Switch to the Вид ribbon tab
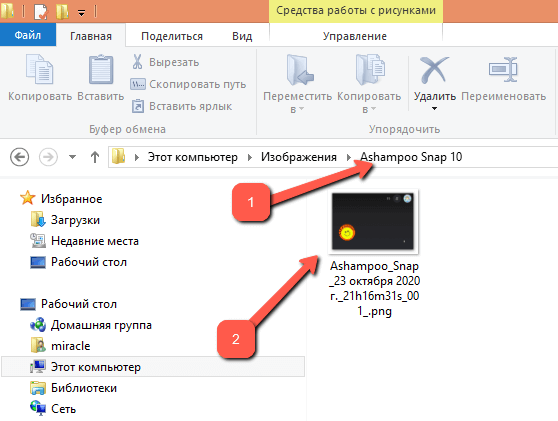Image resolution: width=558 pixels, height=421 pixels. (242, 36)
